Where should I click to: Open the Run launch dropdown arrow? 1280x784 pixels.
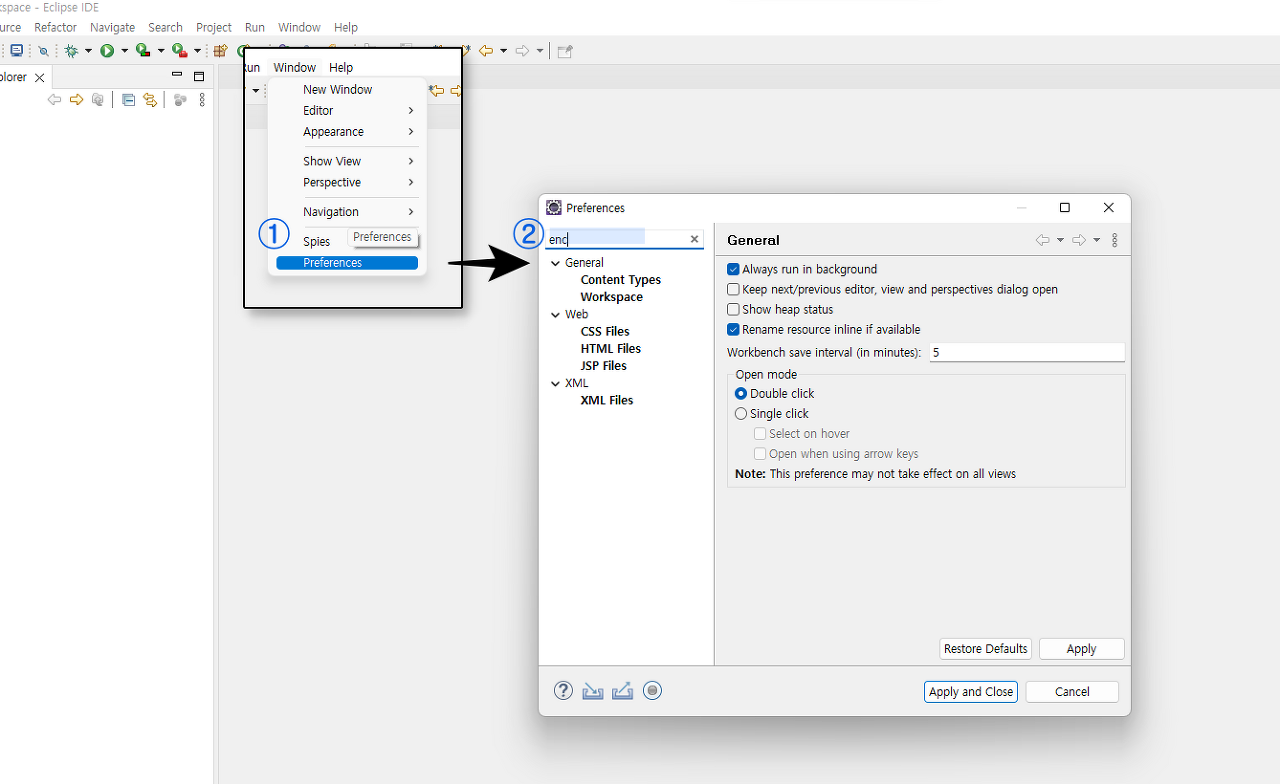coord(124,51)
